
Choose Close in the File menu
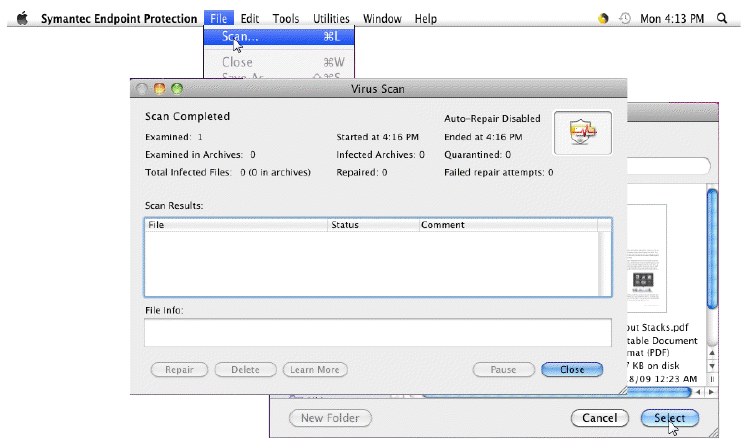click(x=279, y=62)
